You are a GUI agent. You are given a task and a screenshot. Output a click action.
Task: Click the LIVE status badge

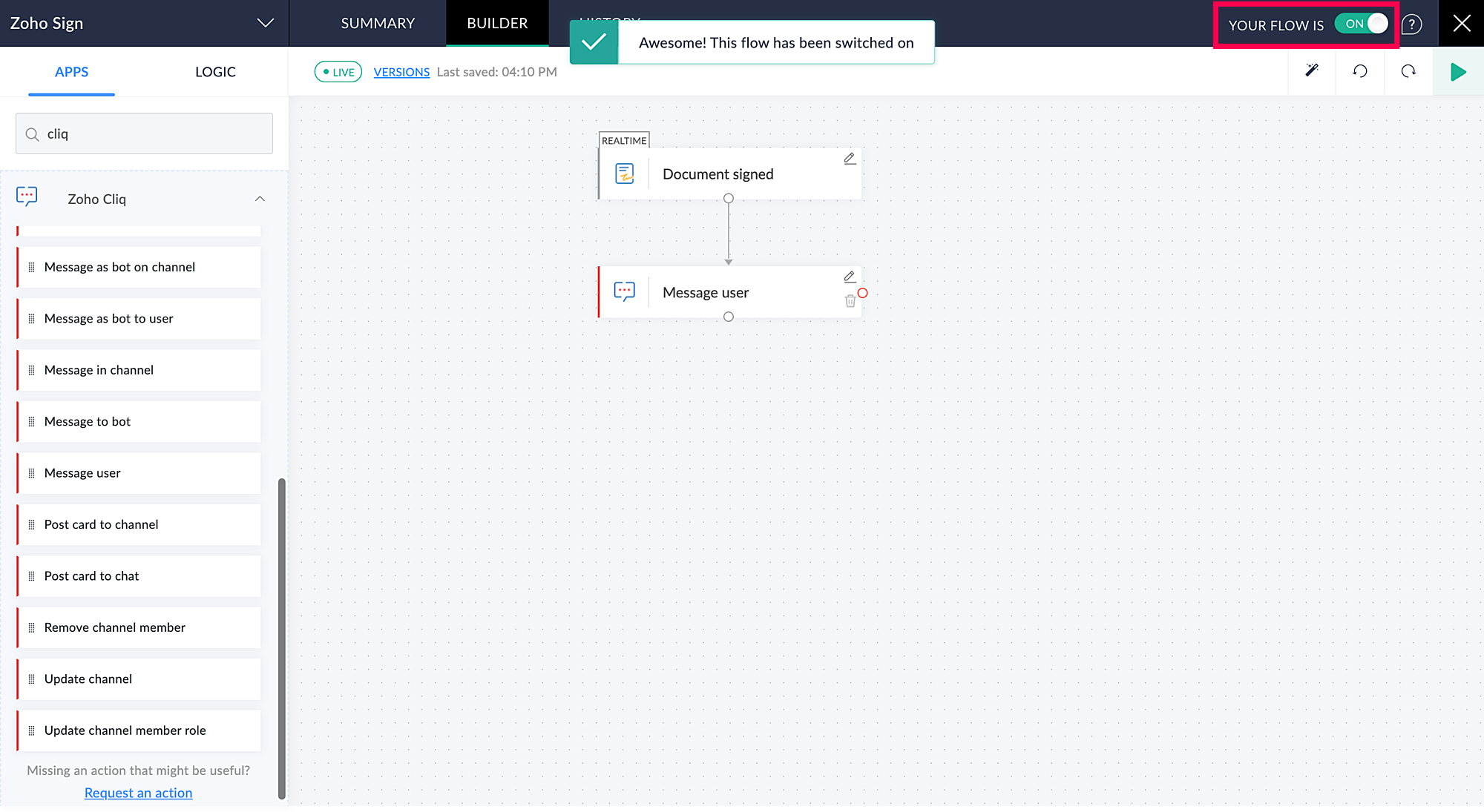[x=338, y=72]
